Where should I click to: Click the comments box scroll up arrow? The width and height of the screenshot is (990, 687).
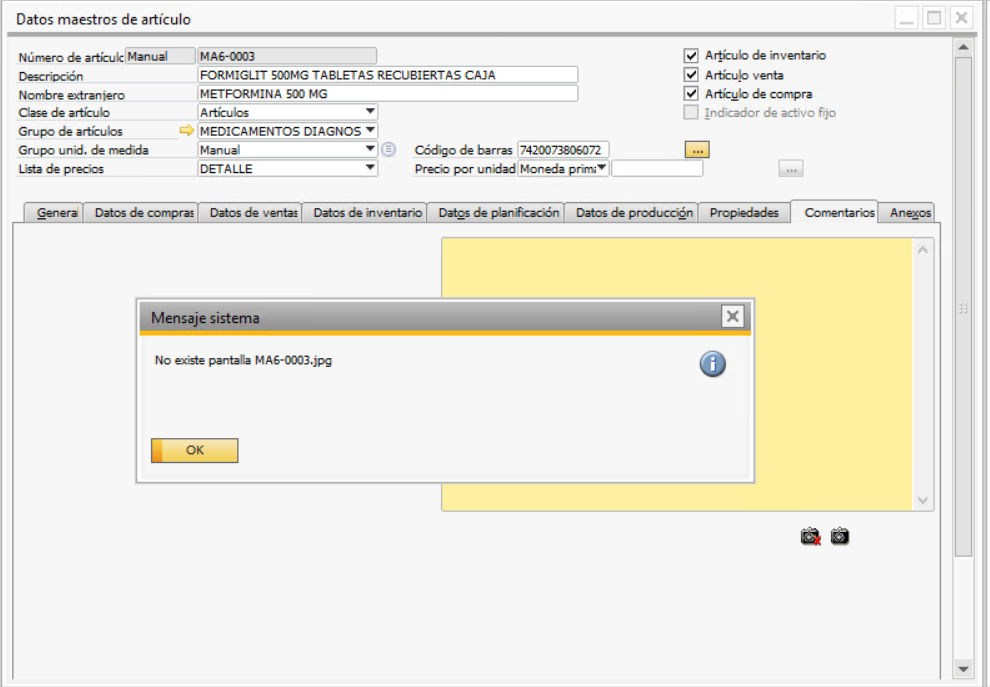(x=922, y=250)
